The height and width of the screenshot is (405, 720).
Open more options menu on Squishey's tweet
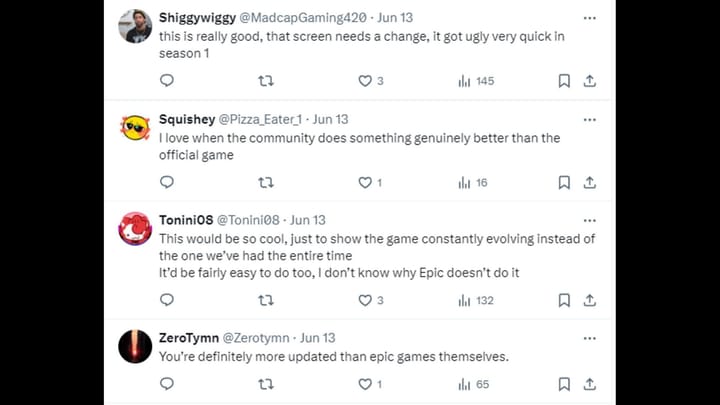[x=590, y=120]
